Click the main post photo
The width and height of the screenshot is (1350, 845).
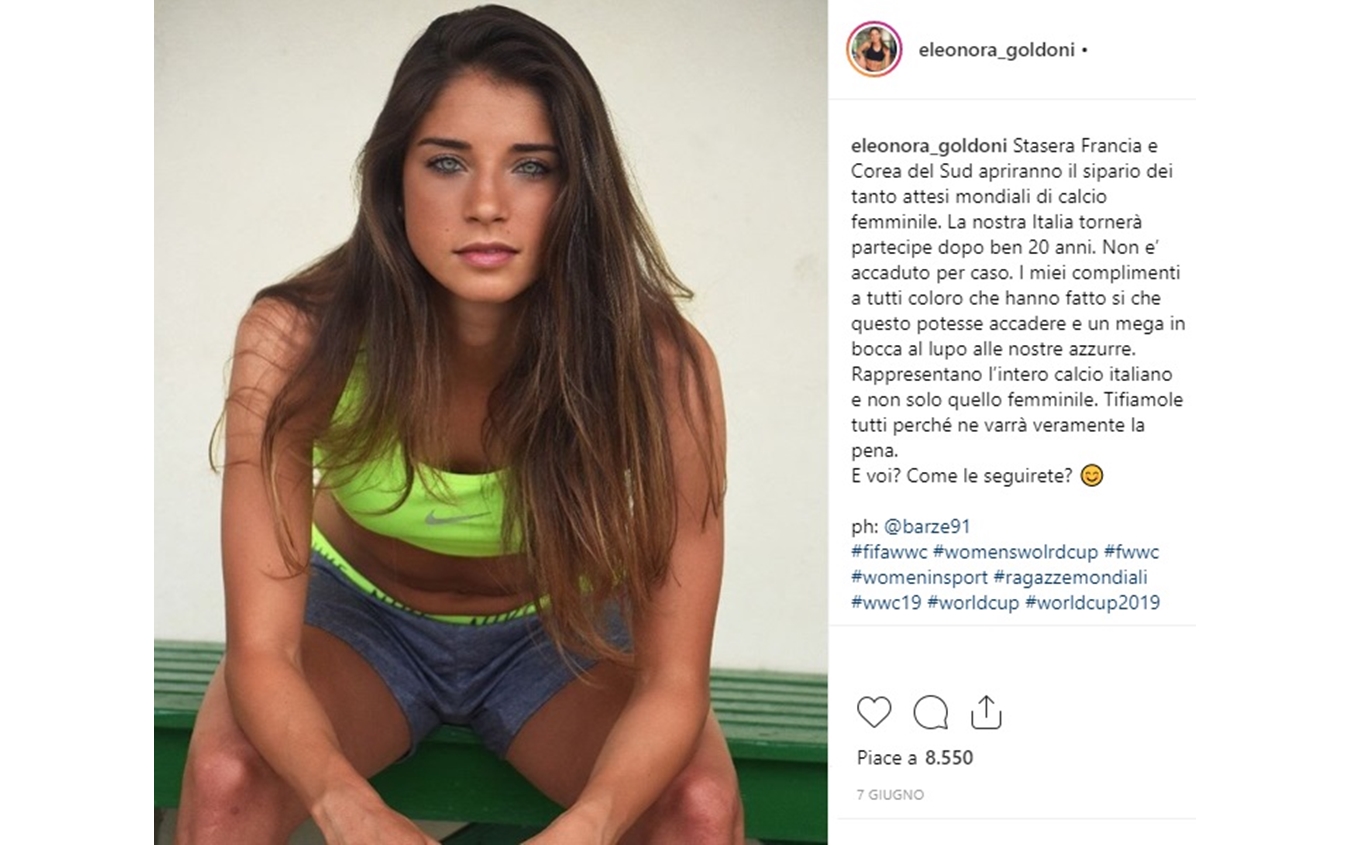[x=490, y=422]
